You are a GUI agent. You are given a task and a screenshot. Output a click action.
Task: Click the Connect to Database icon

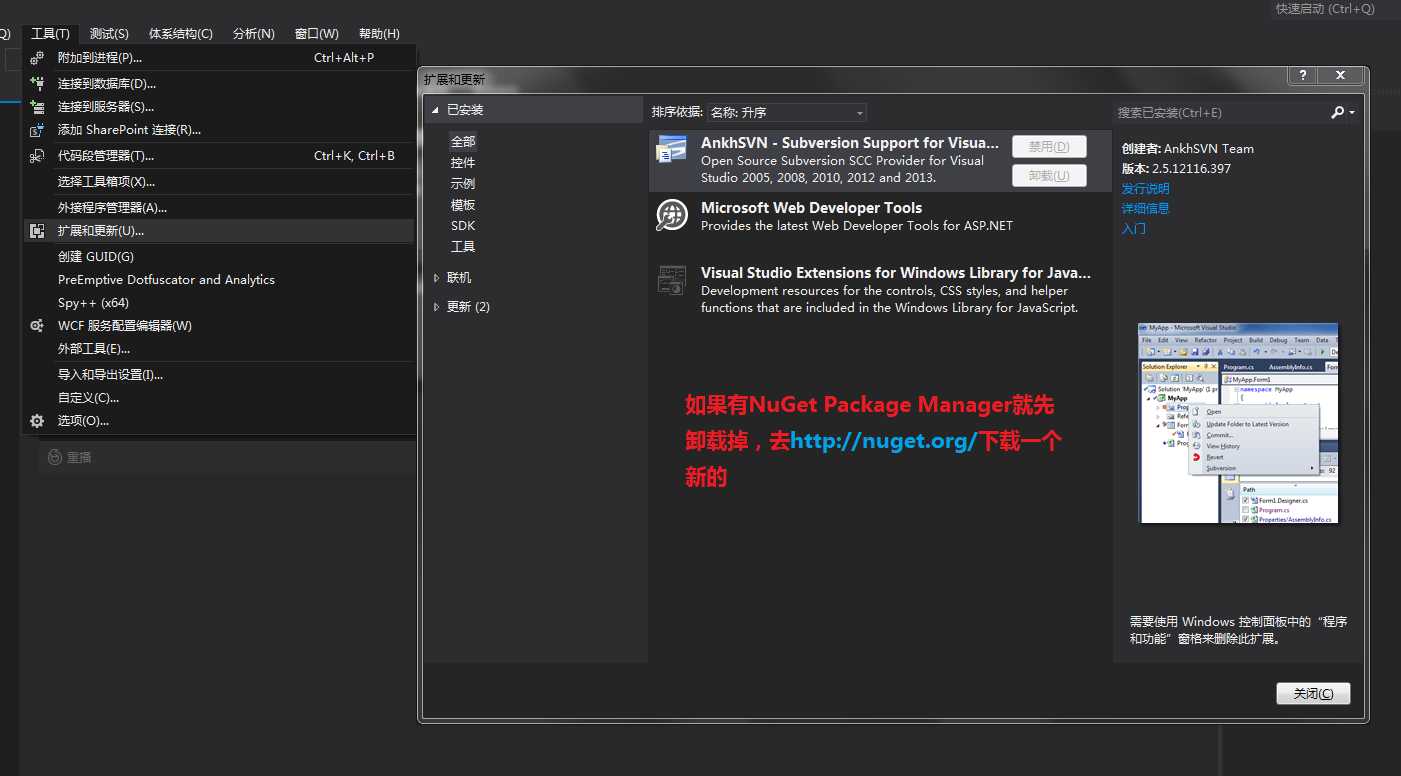[x=37, y=84]
